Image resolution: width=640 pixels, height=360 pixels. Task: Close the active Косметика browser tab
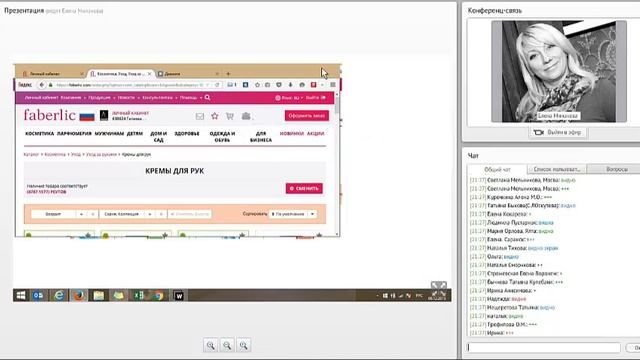149,74
